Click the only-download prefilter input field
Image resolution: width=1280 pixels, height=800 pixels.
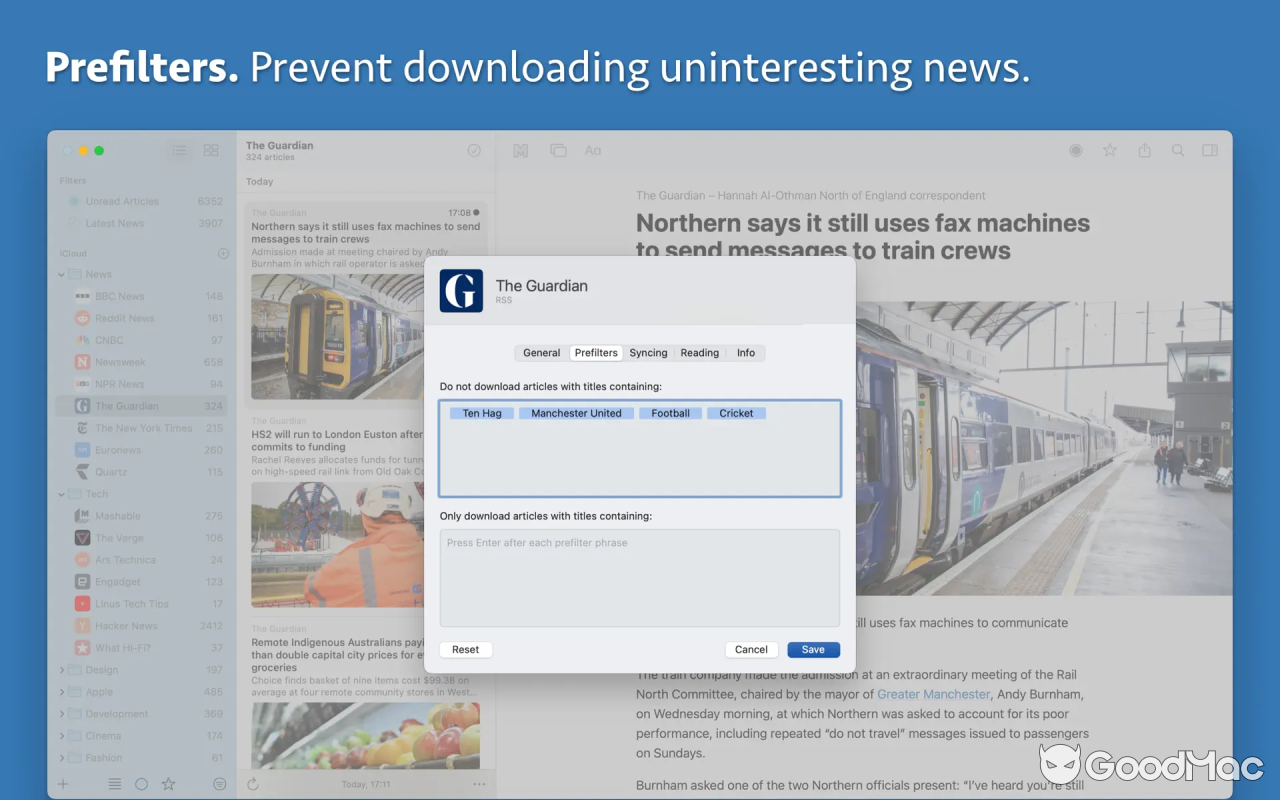click(x=639, y=578)
